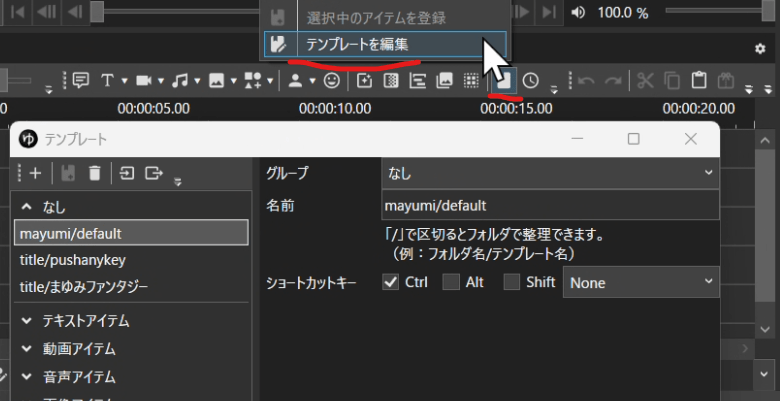Import templates with the import icon

(x=127, y=173)
